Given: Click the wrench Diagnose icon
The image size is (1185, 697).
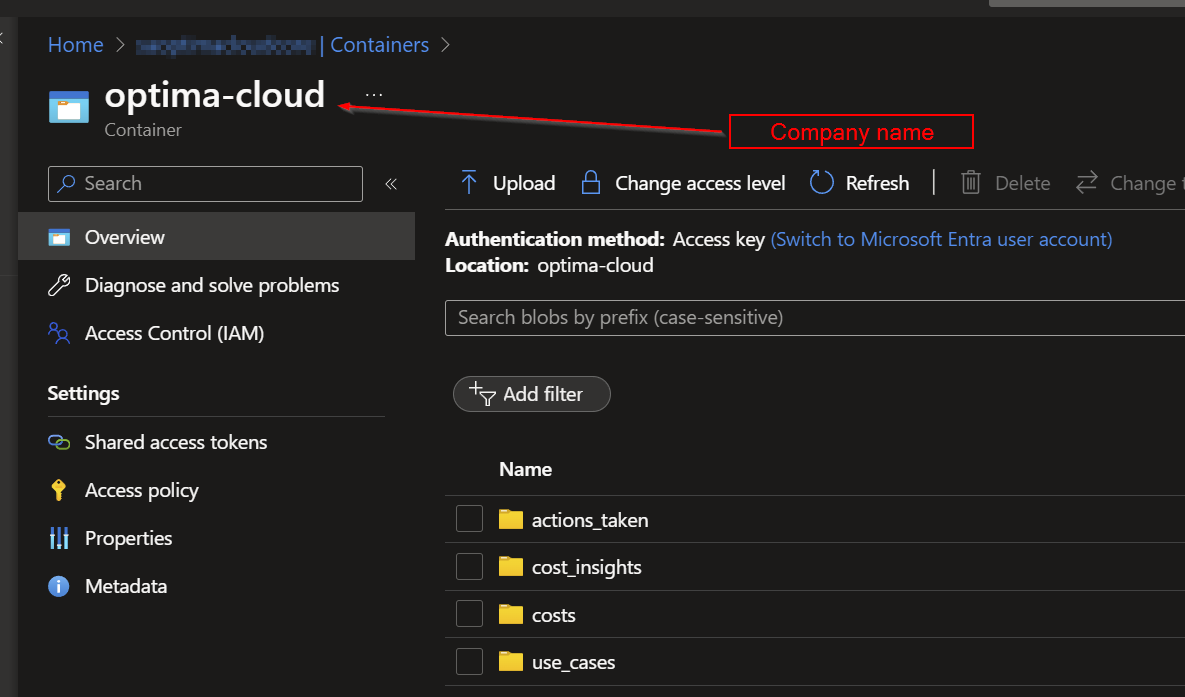Looking at the screenshot, I should click(59, 285).
